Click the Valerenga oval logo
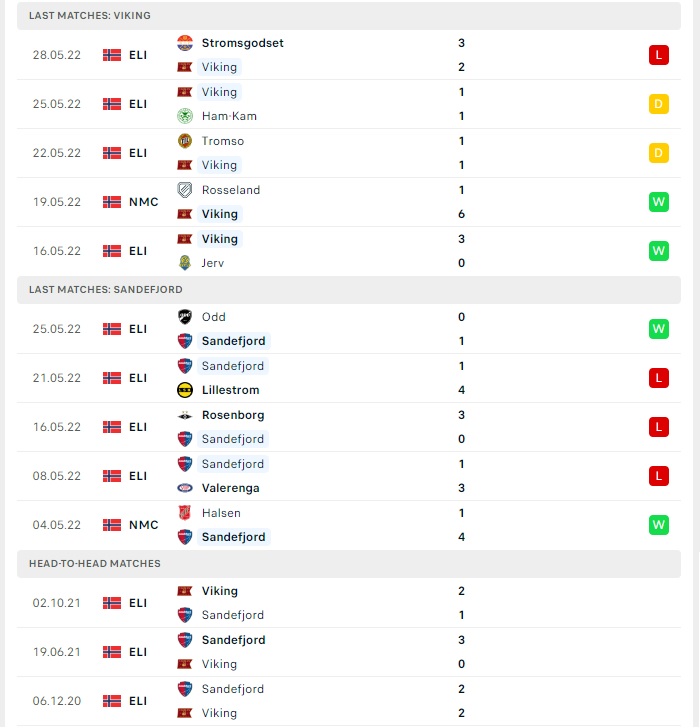This screenshot has height=728, width=700. click(185, 488)
